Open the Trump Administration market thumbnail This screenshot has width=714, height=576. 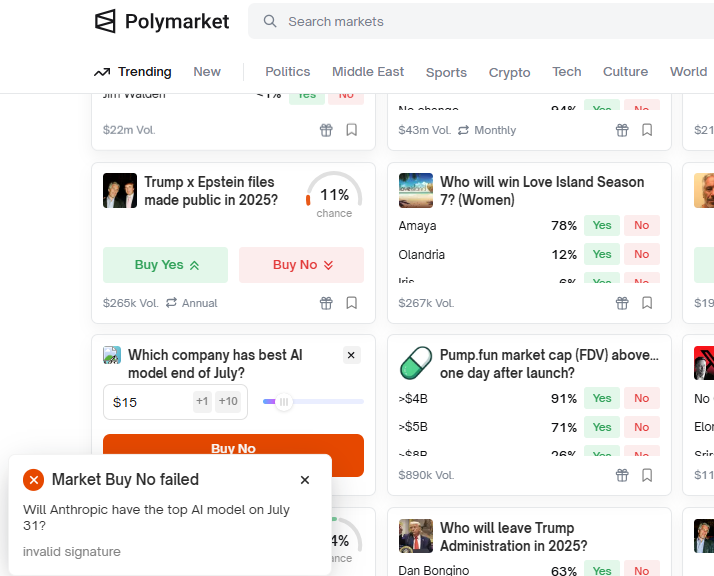click(416, 536)
